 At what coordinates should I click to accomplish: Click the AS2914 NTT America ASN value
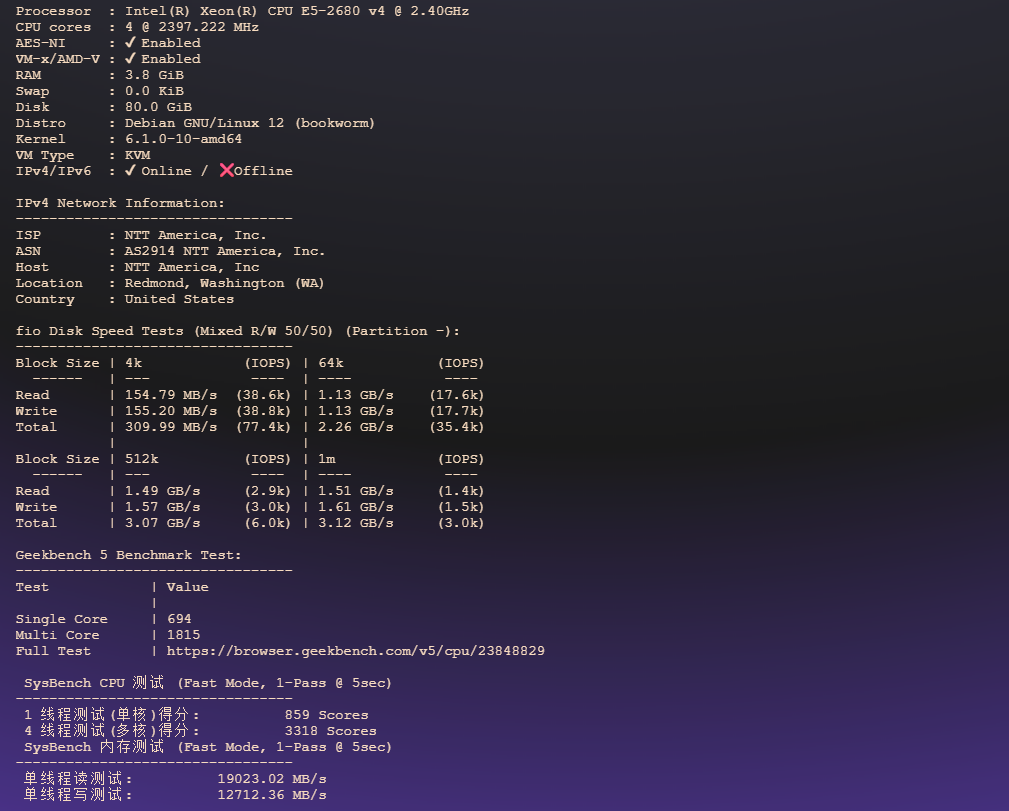(224, 251)
